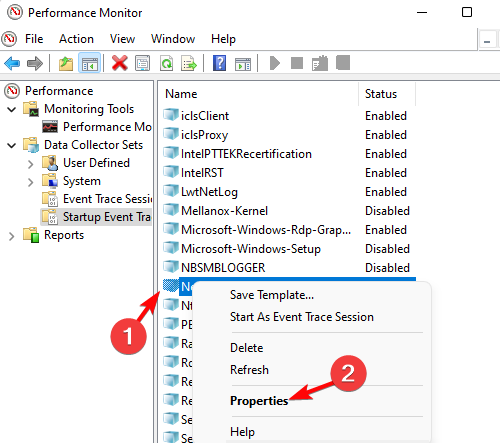500x443 pixels.
Task: Open the File menu
Action: [34, 39]
